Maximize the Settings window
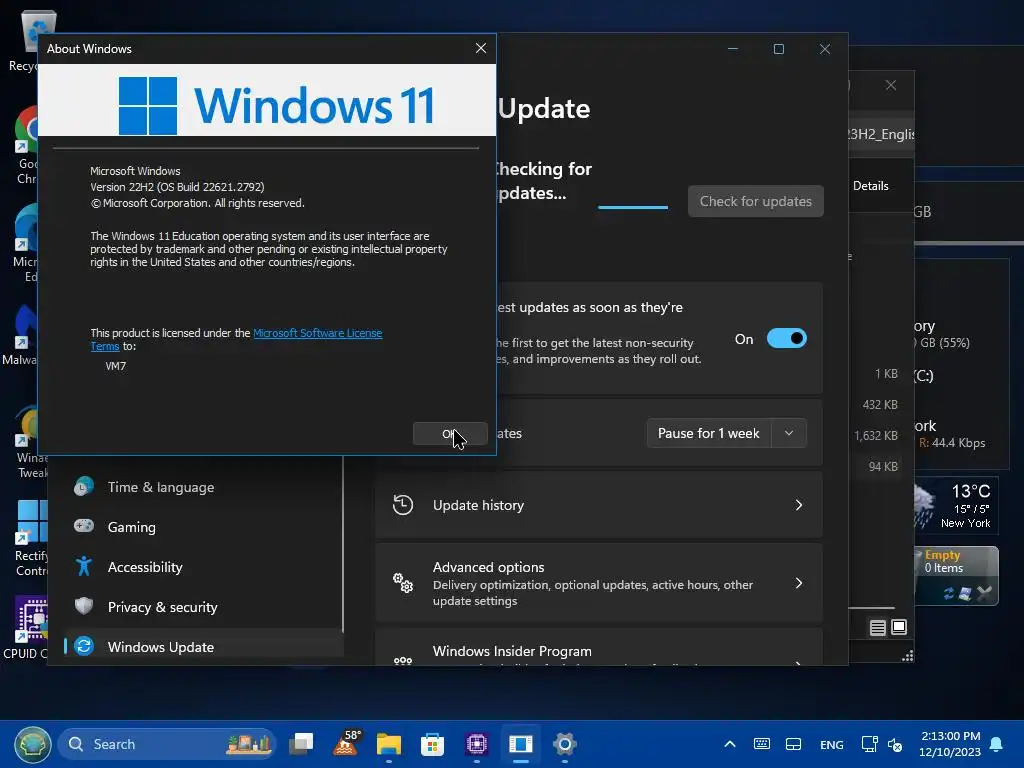This screenshot has width=1024, height=768. pyautogui.click(x=778, y=49)
